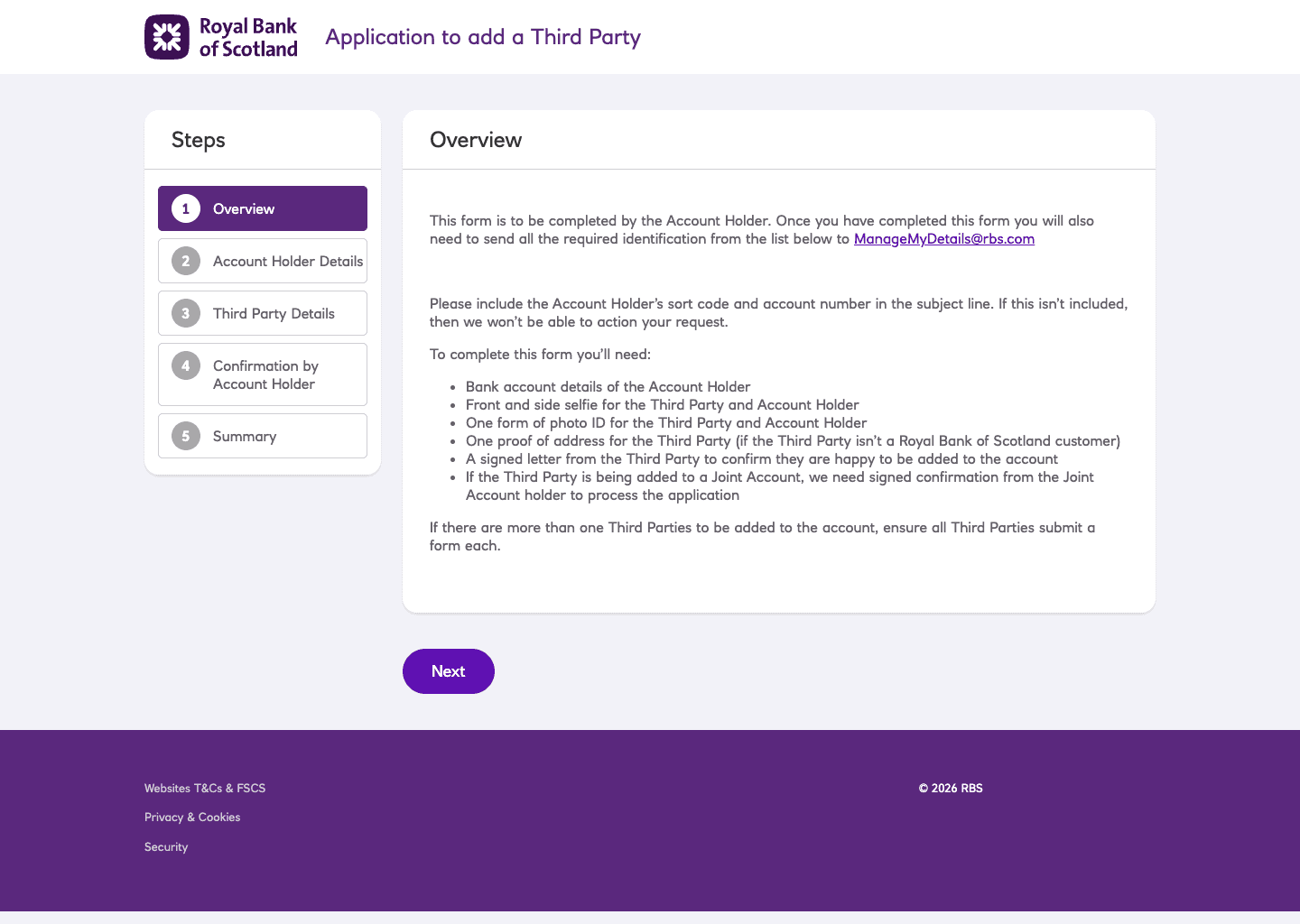Open the ManageMyDetails@rbs.com email link
Screen dimensions: 1300x924
pos(944,239)
